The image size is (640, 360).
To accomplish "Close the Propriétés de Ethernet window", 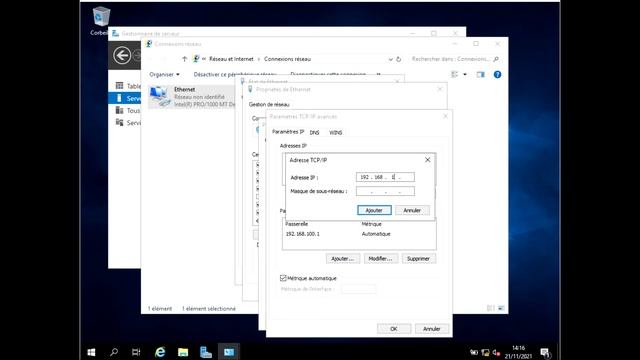I will 440,89.
